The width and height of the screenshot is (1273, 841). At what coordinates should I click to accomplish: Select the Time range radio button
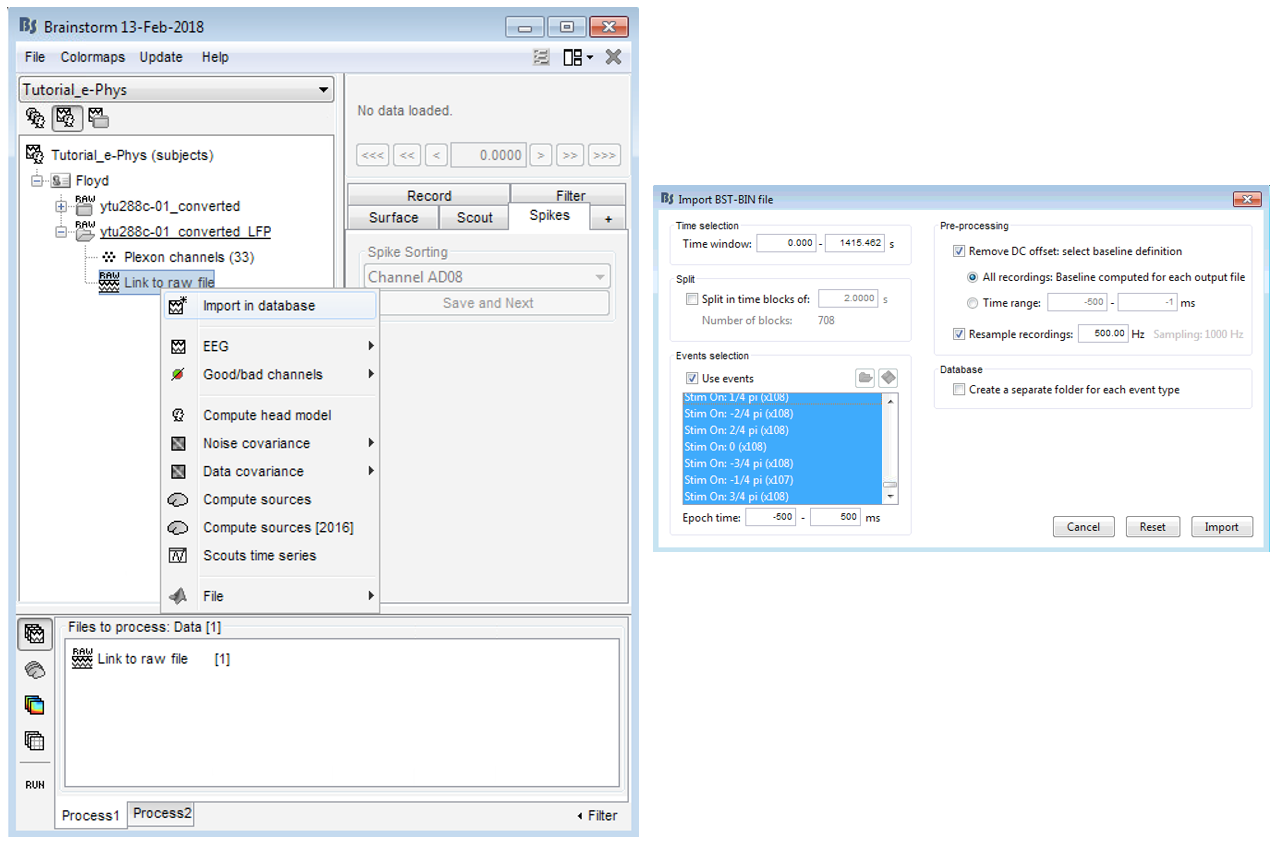(973, 303)
